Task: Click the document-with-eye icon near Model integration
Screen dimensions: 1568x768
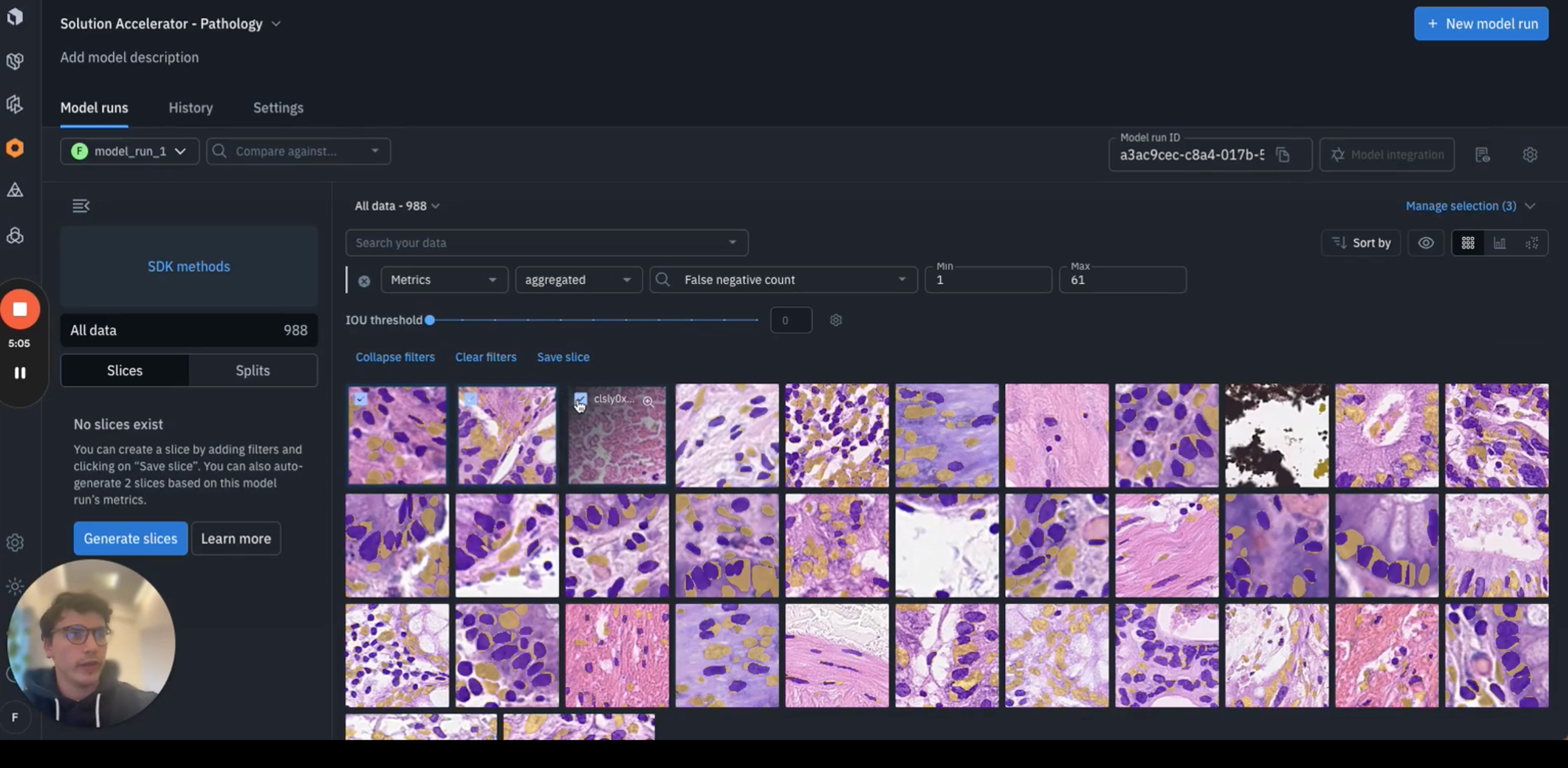Action: click(x=1482, y=155)
